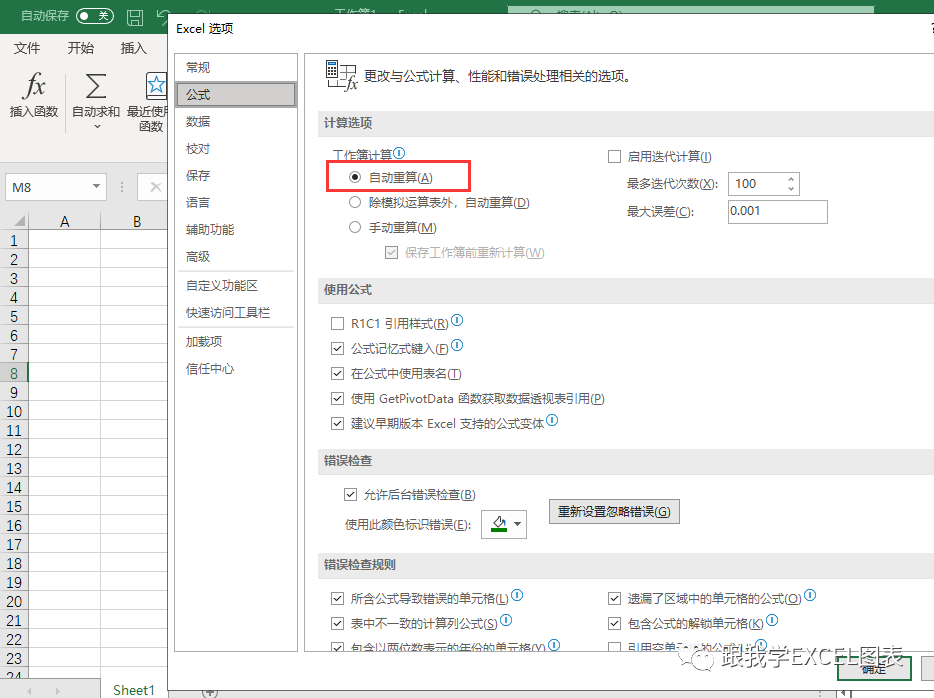The height and width of the screenshot is (698, 934).
Task: Click the info icon beside R1C1 引用样式
Action: pyautogui.click(x=457, y=320)
